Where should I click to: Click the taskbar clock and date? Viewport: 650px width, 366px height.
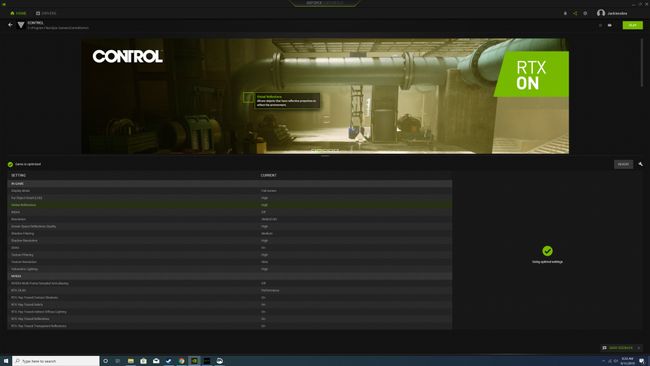[628, 361]
